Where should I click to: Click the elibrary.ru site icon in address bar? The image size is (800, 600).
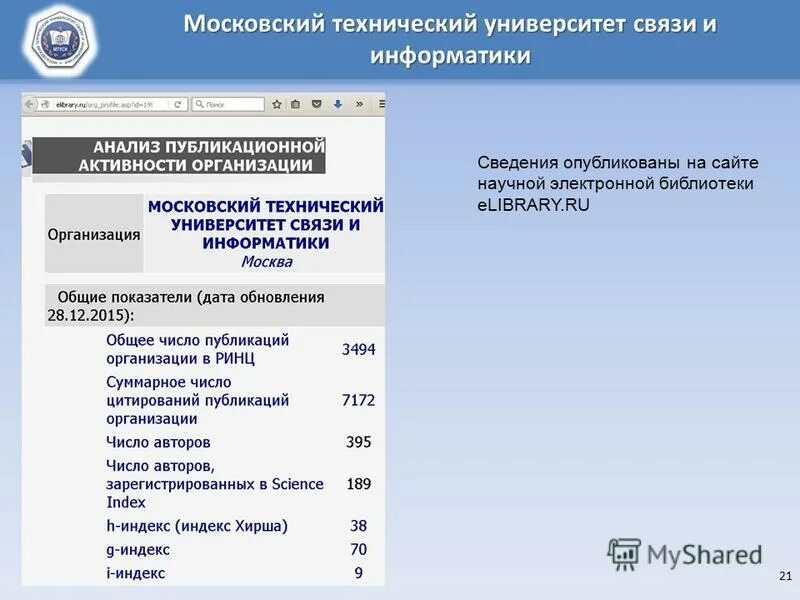(x=45, y=102)
